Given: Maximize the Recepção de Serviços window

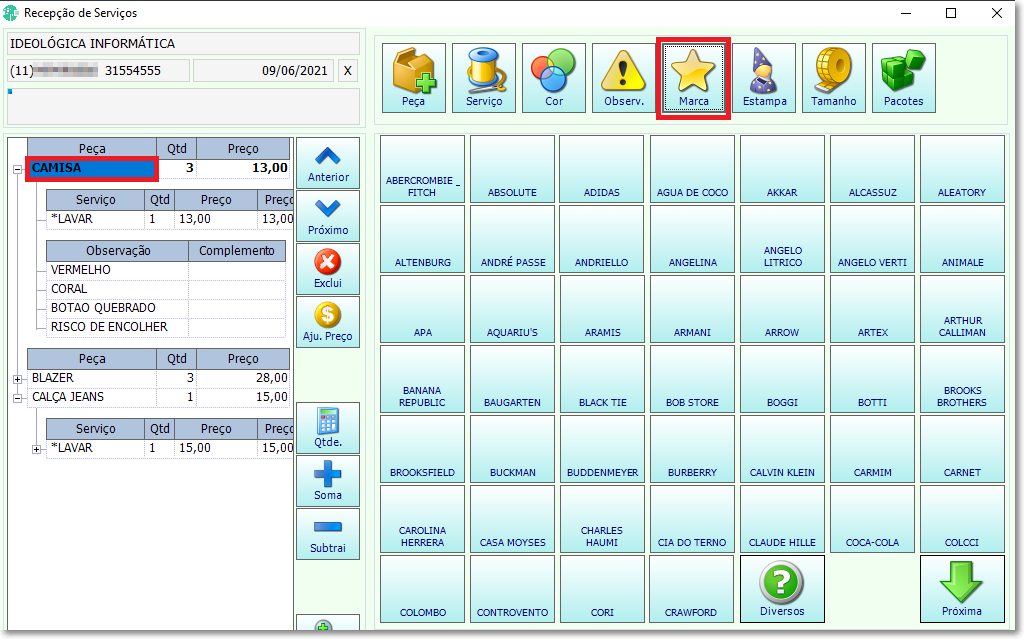Looking at the screenshot, I should click(x=951, y=13).
